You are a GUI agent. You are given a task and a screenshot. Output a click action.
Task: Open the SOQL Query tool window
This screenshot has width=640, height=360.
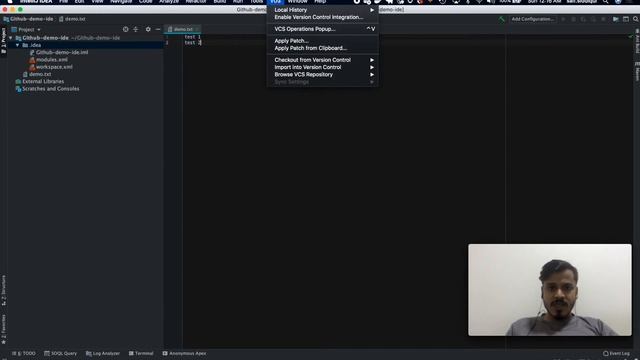click(x=60, y=353)
